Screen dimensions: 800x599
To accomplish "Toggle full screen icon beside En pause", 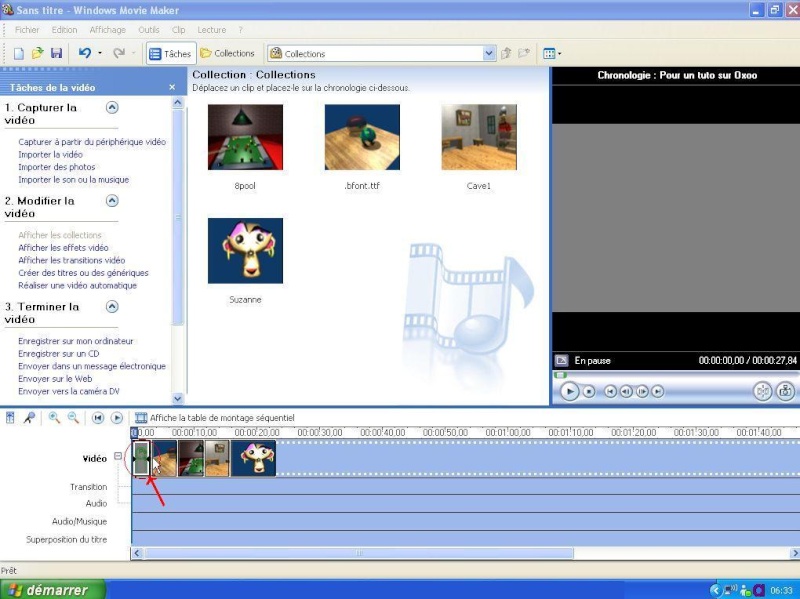I will 561,360.
